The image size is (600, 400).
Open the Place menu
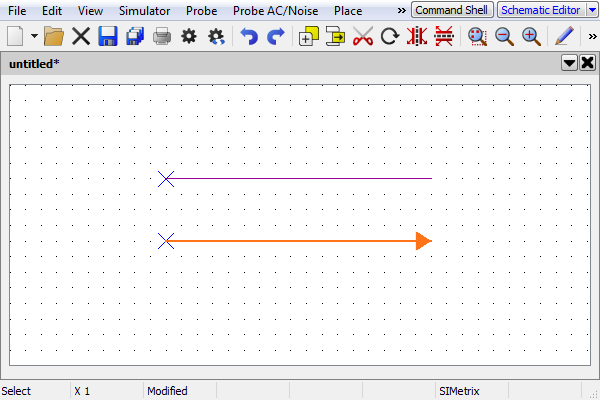tap(348, 10)
